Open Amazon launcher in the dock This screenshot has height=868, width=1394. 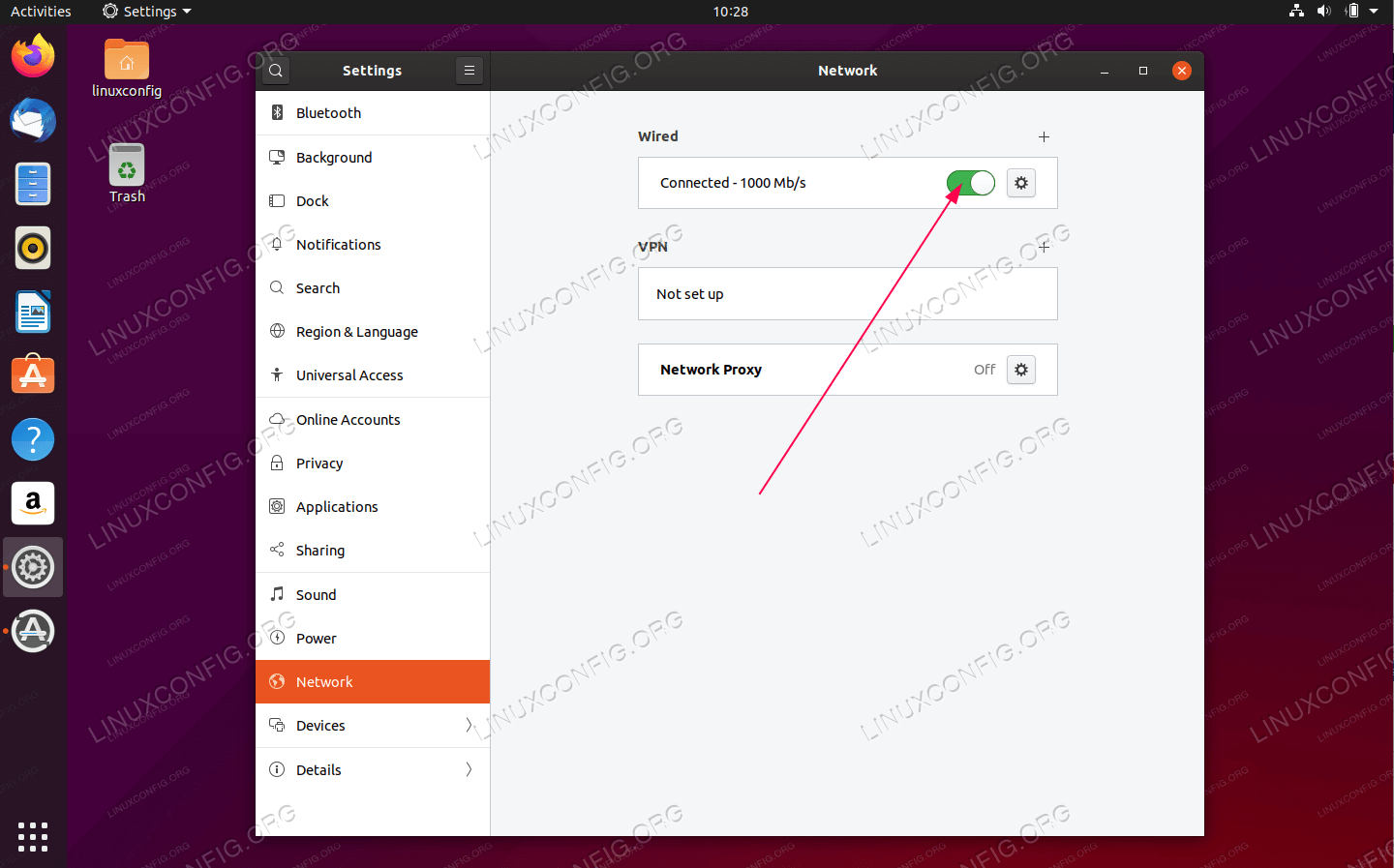pyautogui.click(x=33, y=503)
